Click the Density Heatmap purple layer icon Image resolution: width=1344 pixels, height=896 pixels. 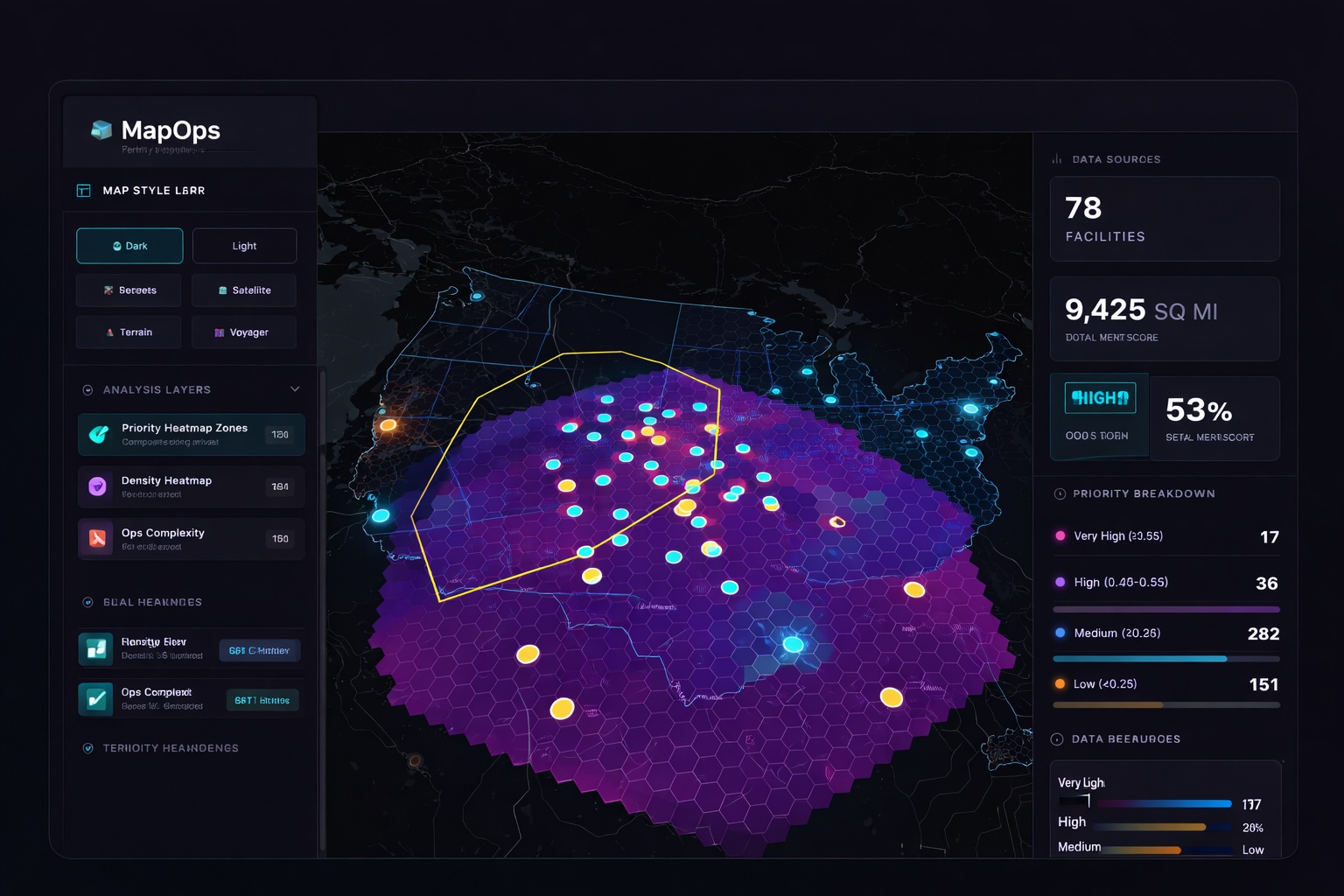click(96, 486)
